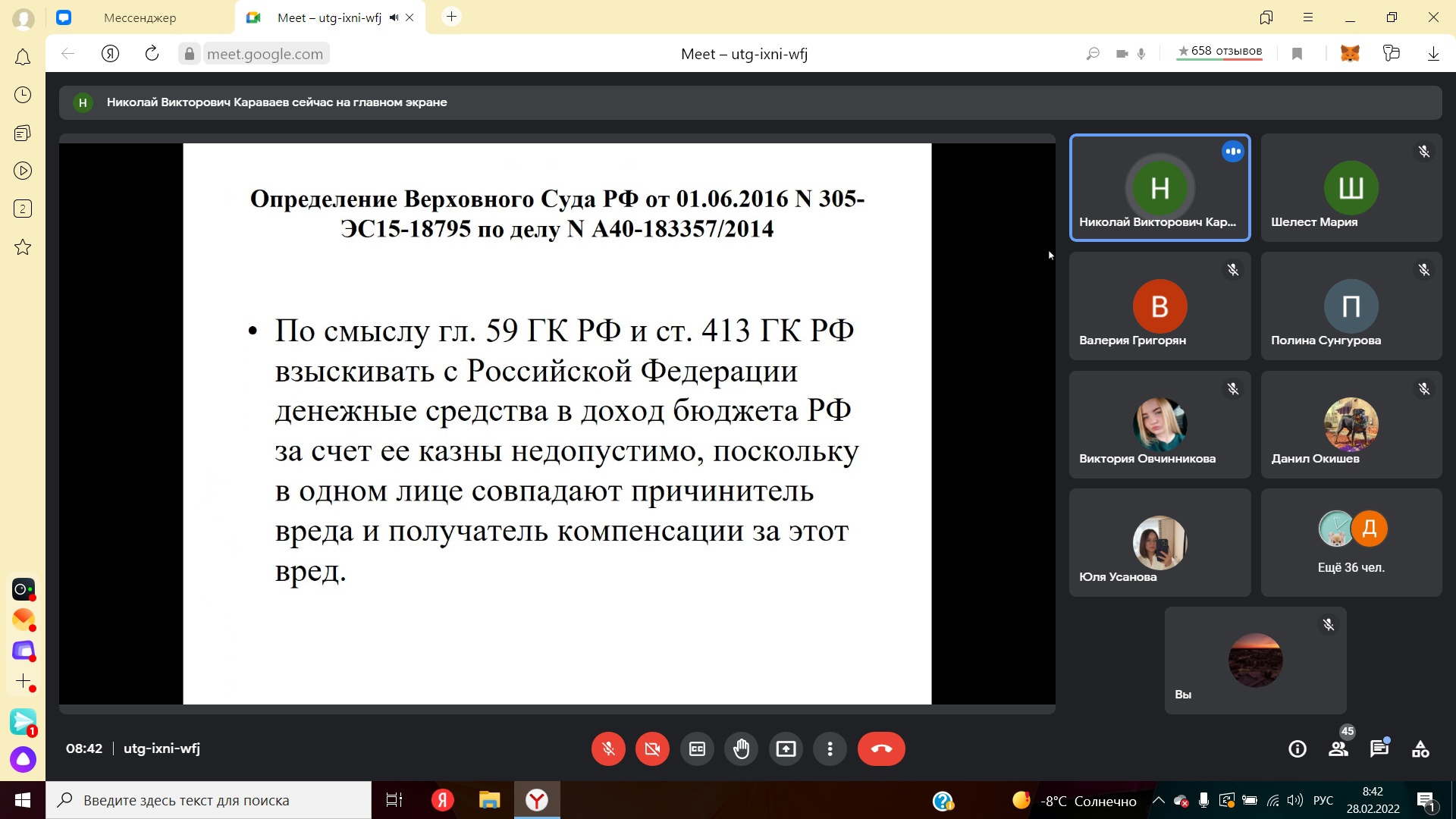This screenshot has height=819, width=1456.
Task: Click Windows taskbar search box
Action: 209,800
